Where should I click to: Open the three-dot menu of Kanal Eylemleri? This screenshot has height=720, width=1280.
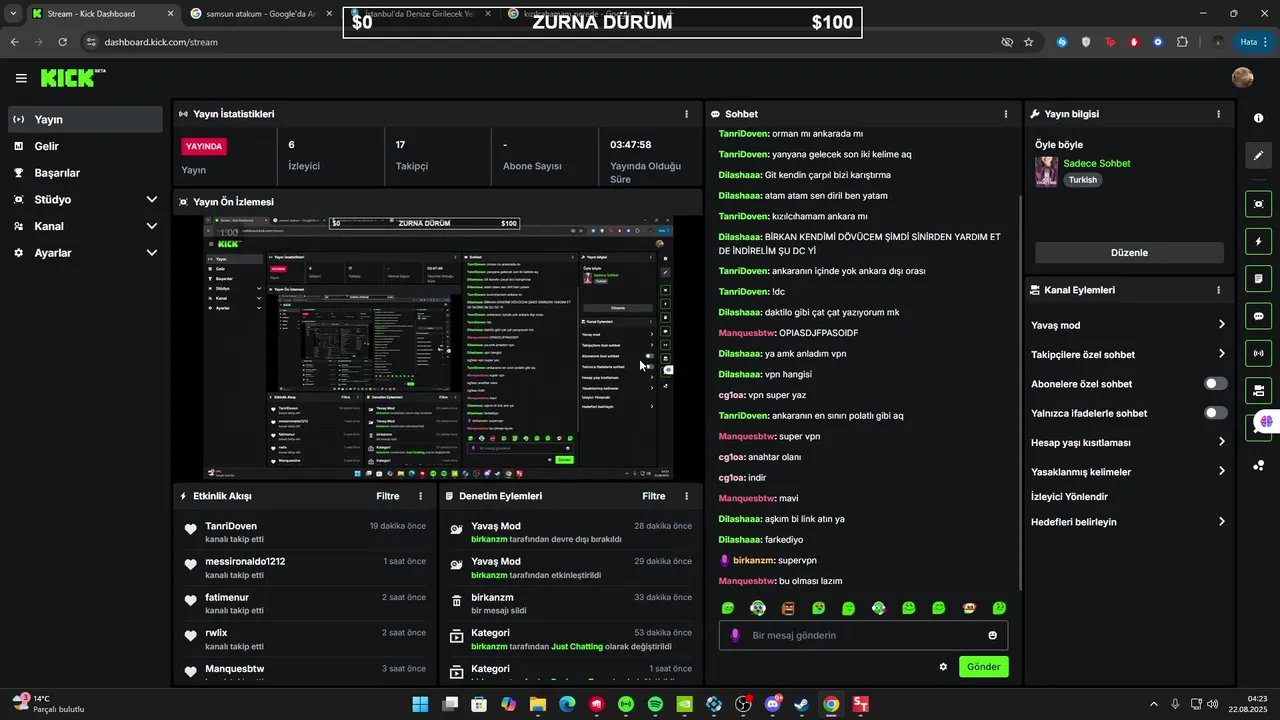[1218, 290]
